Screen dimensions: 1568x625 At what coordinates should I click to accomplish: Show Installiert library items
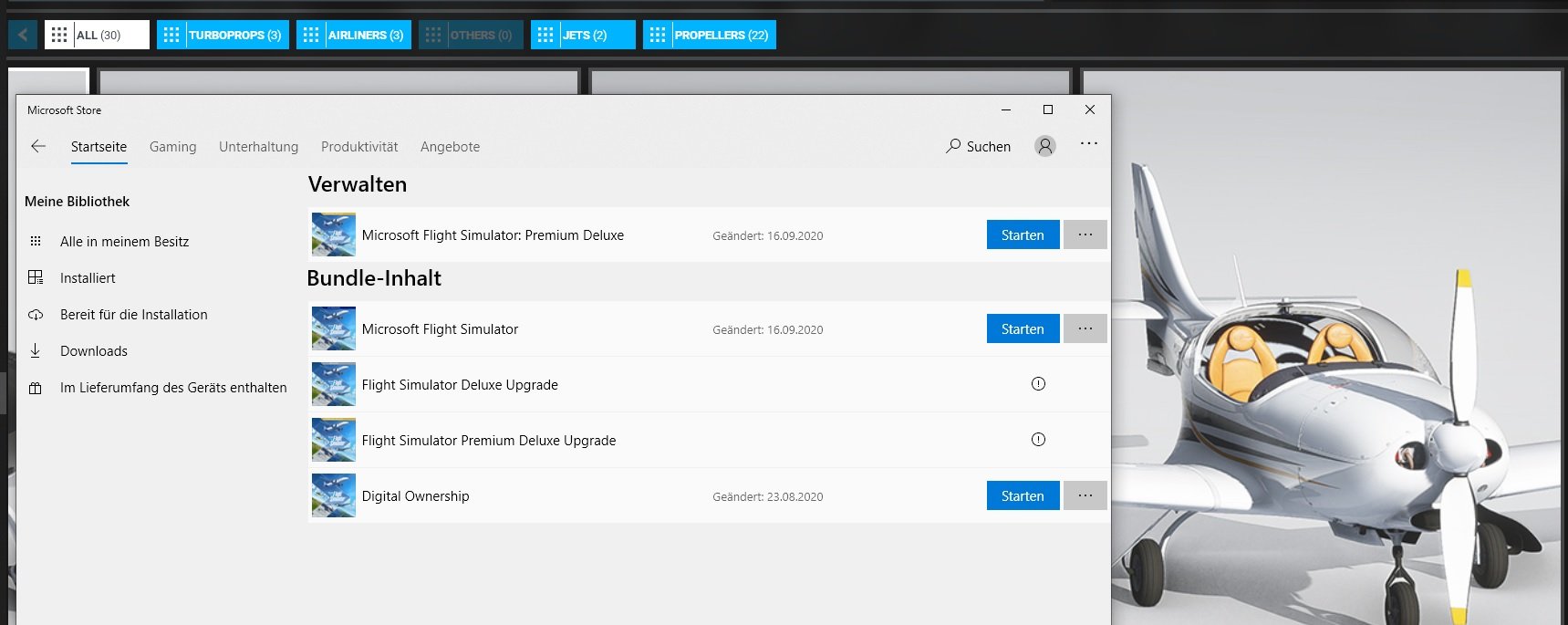coord(88,278)
